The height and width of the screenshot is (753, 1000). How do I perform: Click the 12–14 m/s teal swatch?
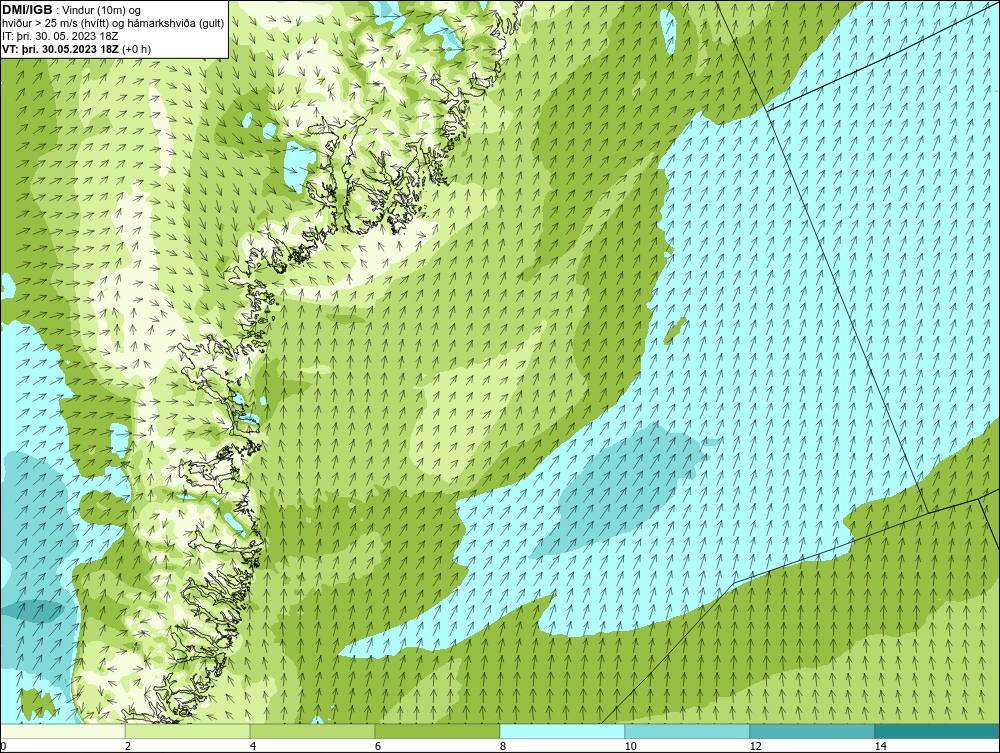point(812,731)
